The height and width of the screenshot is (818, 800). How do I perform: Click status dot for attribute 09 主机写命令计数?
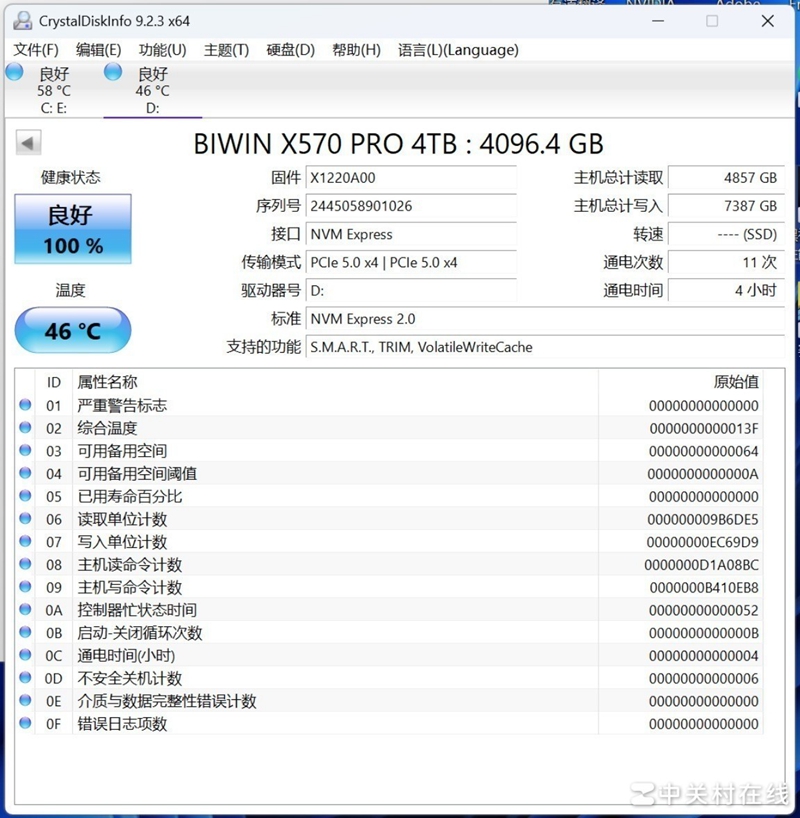click(25, 586)
